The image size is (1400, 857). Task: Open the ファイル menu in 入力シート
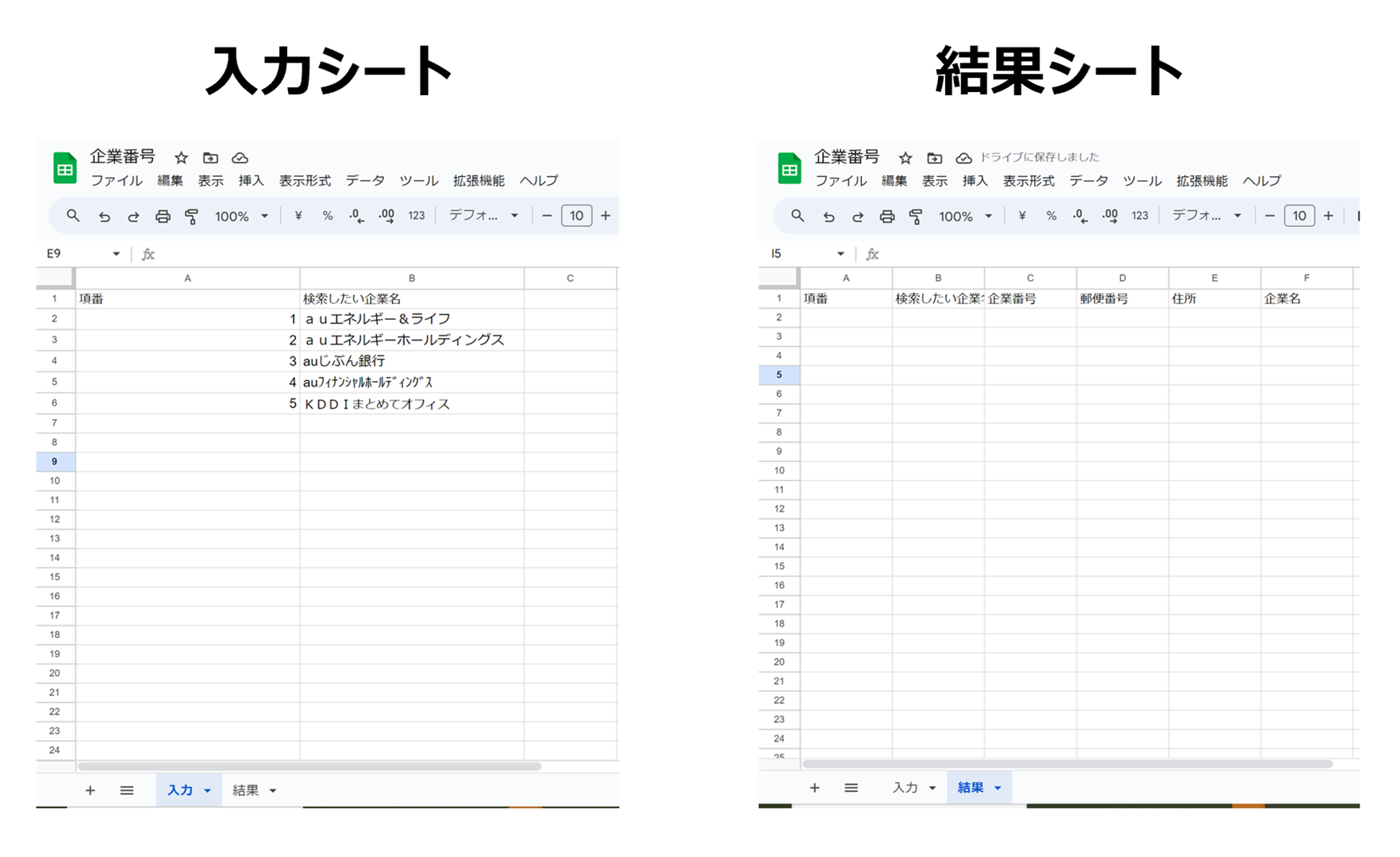click(117, 181)
